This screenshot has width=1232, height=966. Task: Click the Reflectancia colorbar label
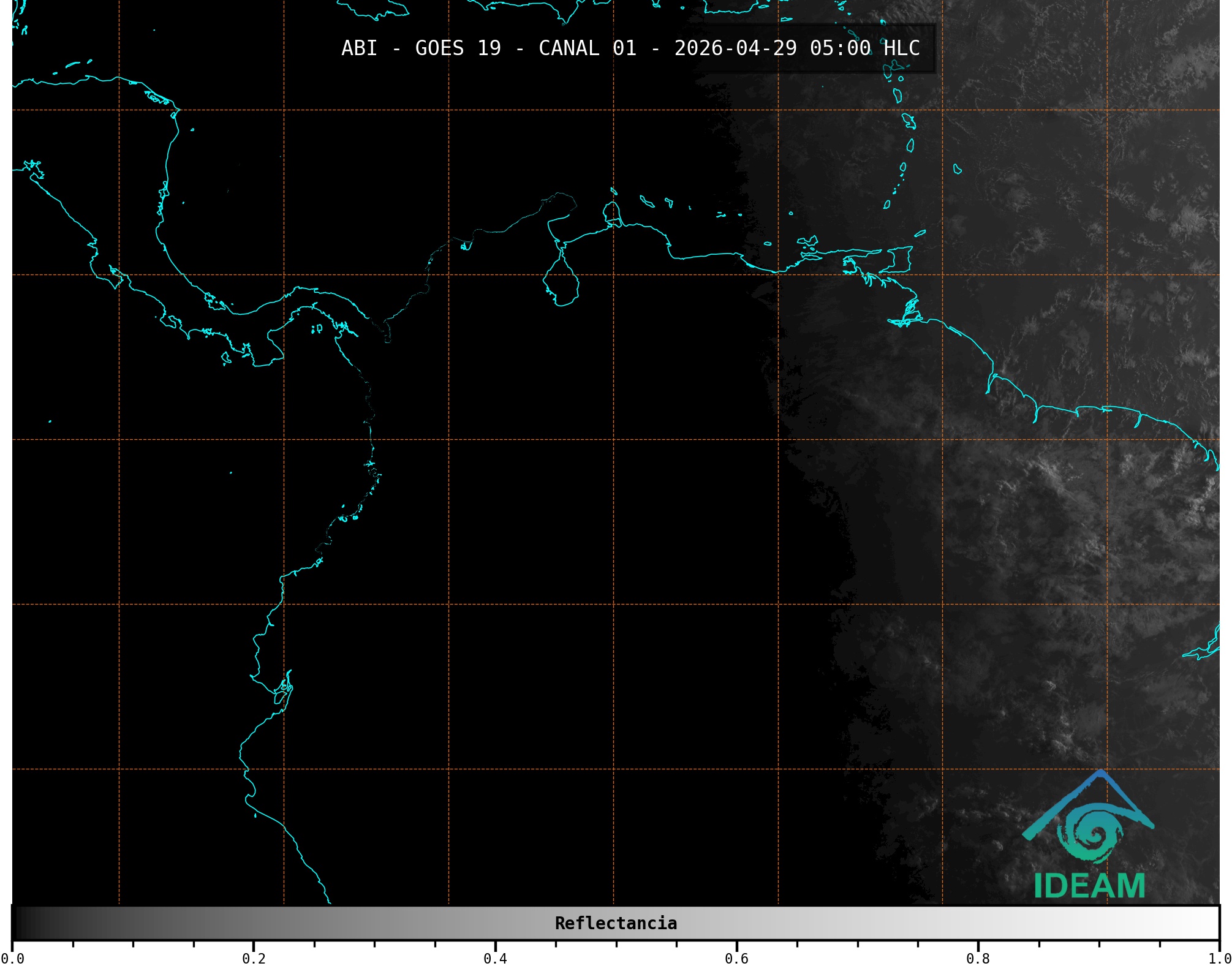616,923
